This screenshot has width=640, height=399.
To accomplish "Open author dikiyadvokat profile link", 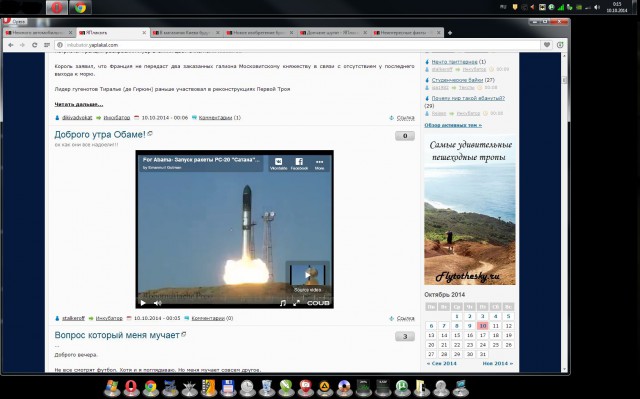I will click(x=77, y=117).
